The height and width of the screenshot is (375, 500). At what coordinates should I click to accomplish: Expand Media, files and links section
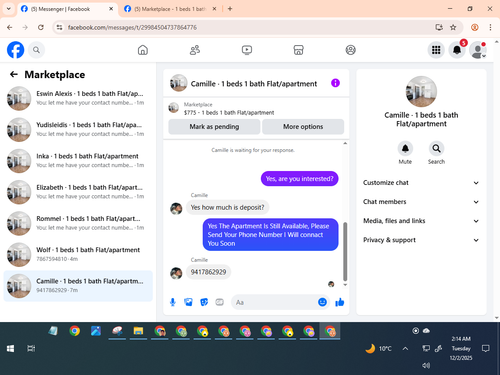421,221
